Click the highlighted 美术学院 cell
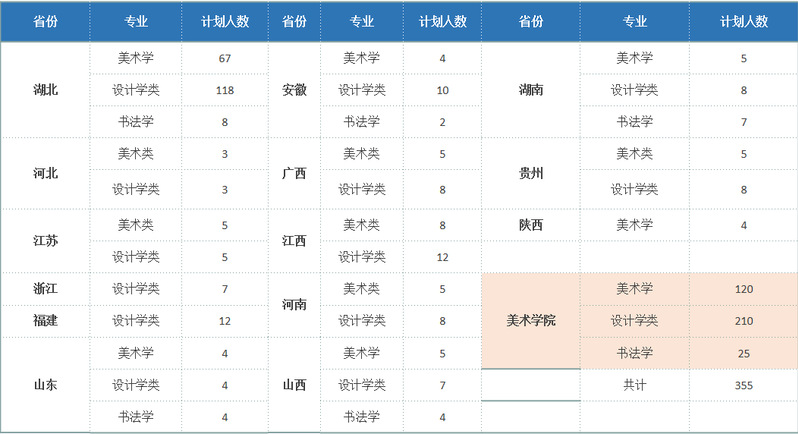The width and height of the screenshot is (798, 434). tap(531, 321)
